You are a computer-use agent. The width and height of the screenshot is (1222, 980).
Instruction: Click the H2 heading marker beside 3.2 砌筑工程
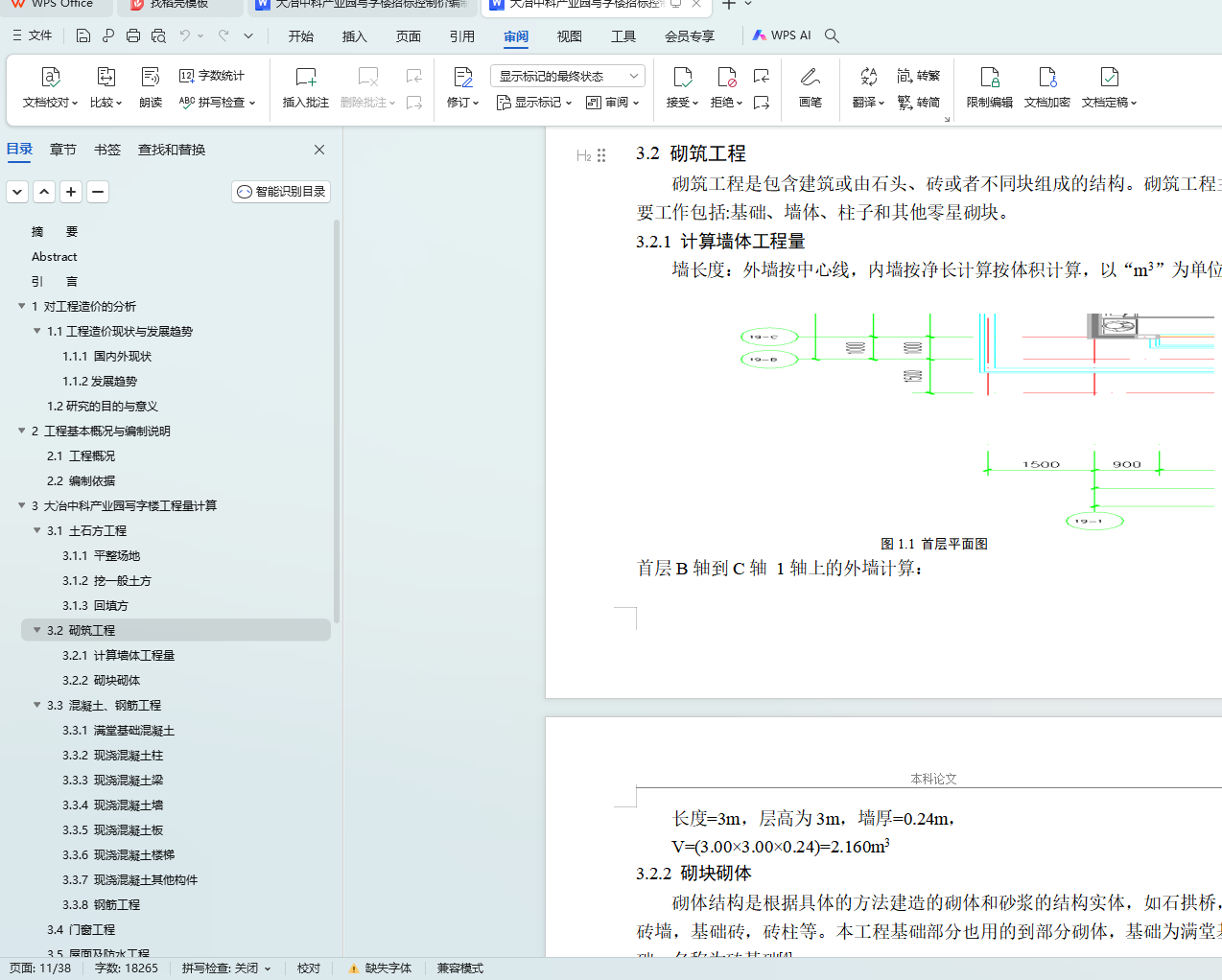pos(583,155)
